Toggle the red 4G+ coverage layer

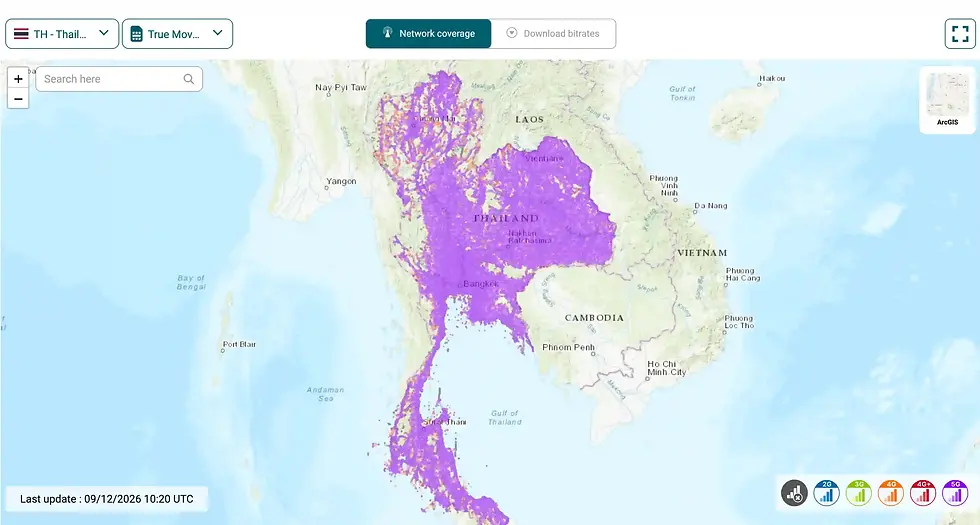tap(922, 492)
